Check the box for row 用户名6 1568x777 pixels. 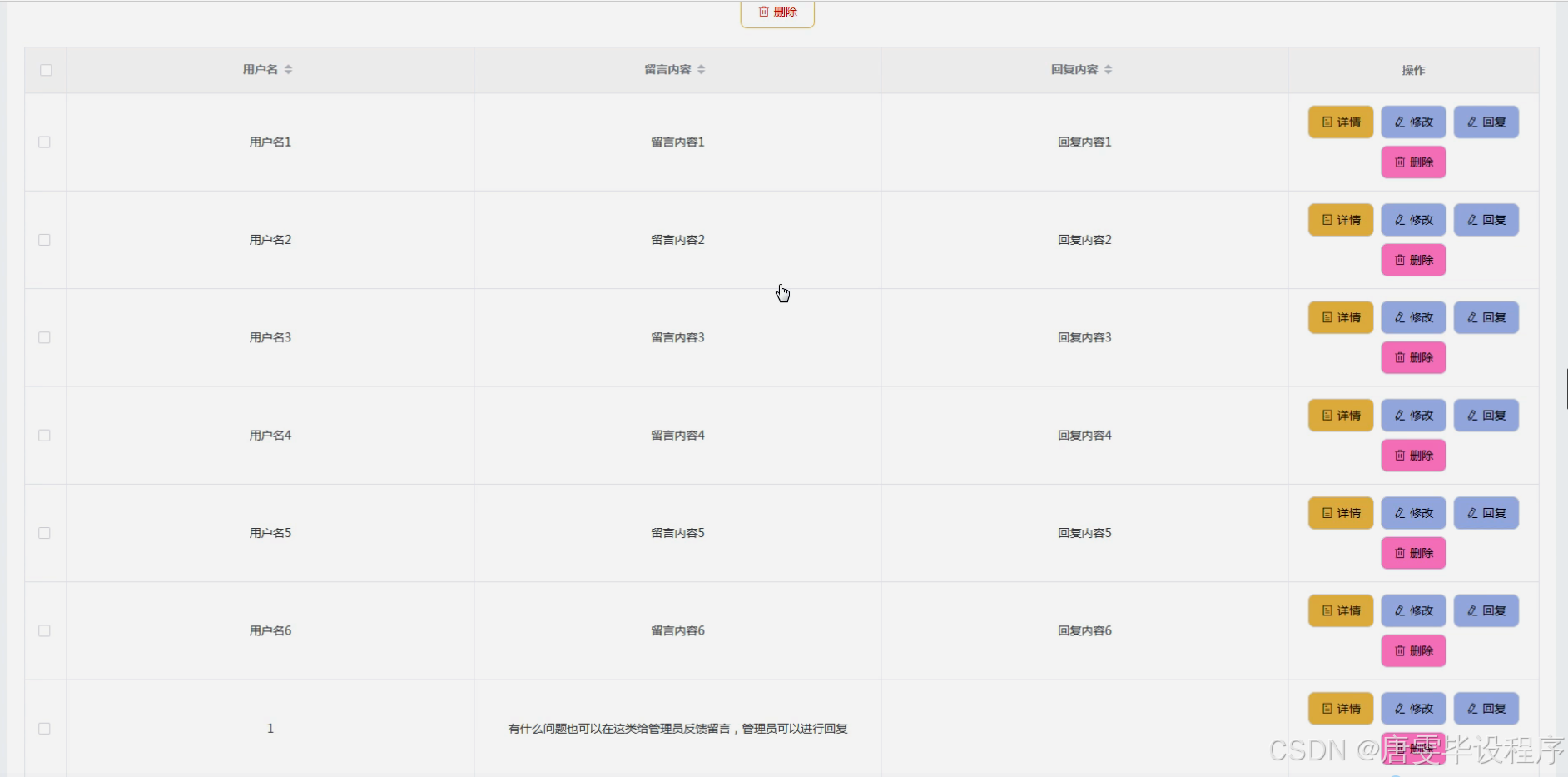point(45,630)
